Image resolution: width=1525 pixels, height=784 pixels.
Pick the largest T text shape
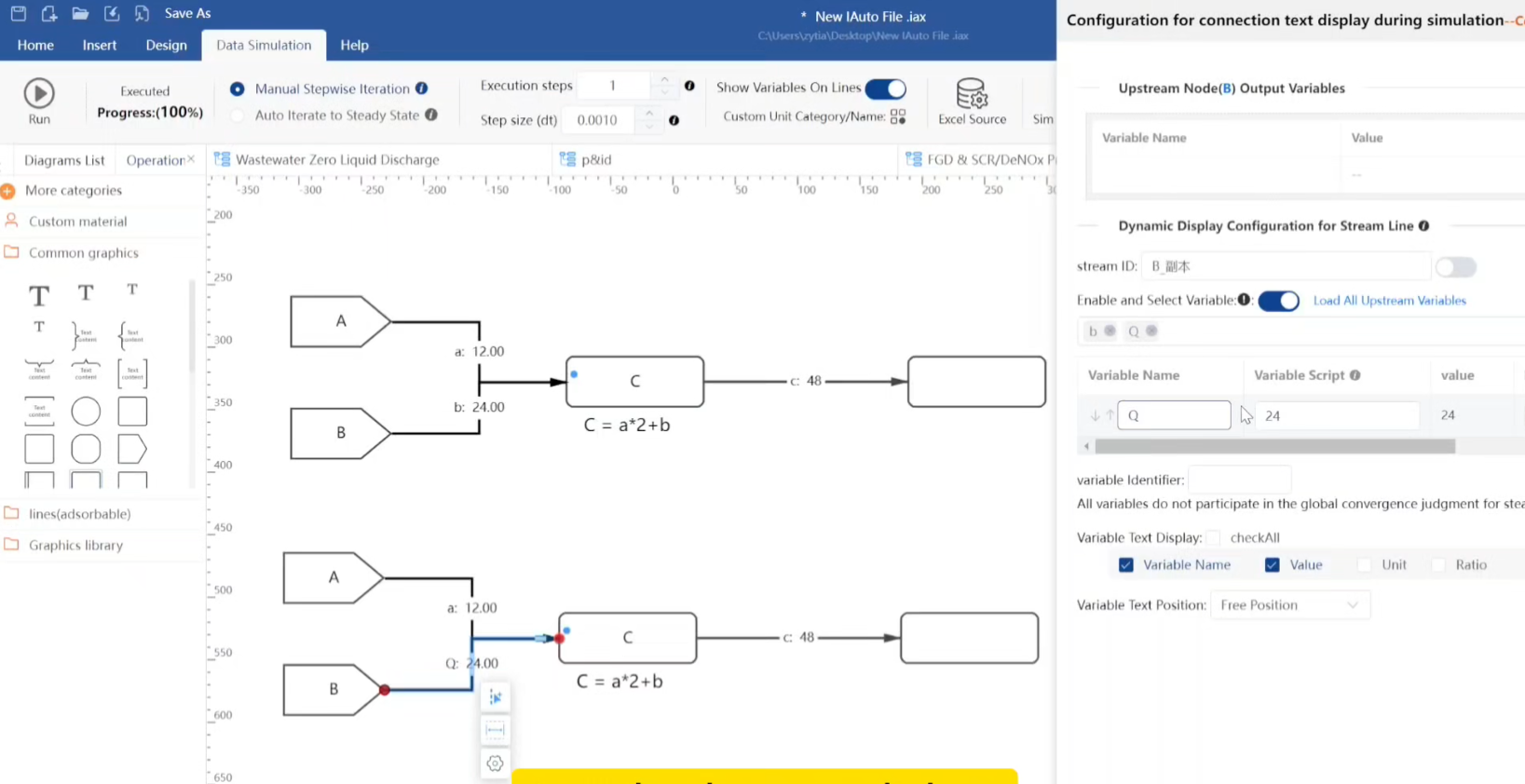click(39, 295)
